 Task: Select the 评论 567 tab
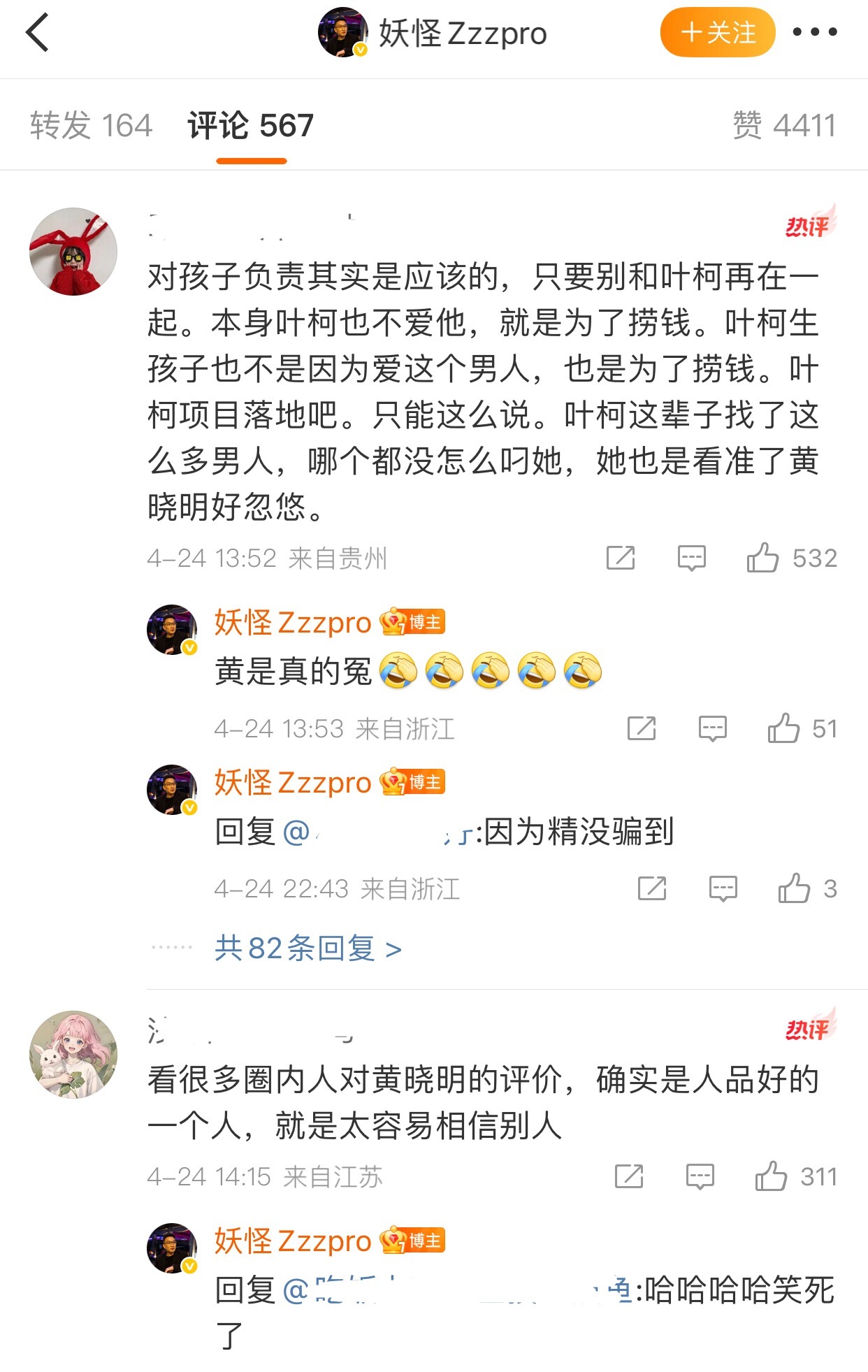[251, 126]
